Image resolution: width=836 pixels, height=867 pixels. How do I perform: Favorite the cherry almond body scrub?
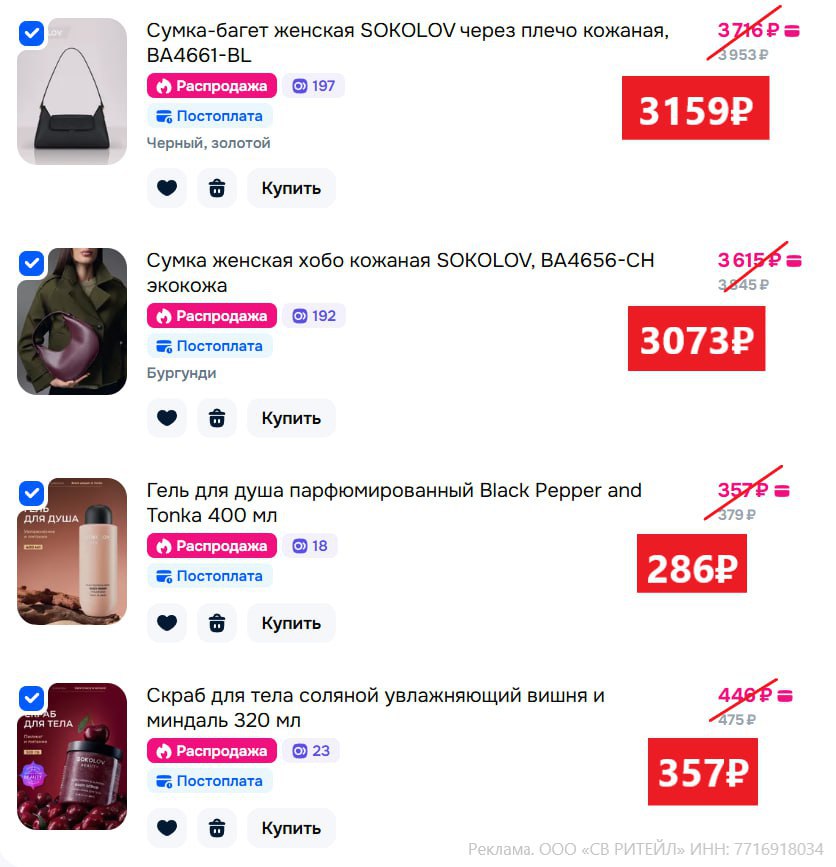pyautogui.click(x=167, y=828)
